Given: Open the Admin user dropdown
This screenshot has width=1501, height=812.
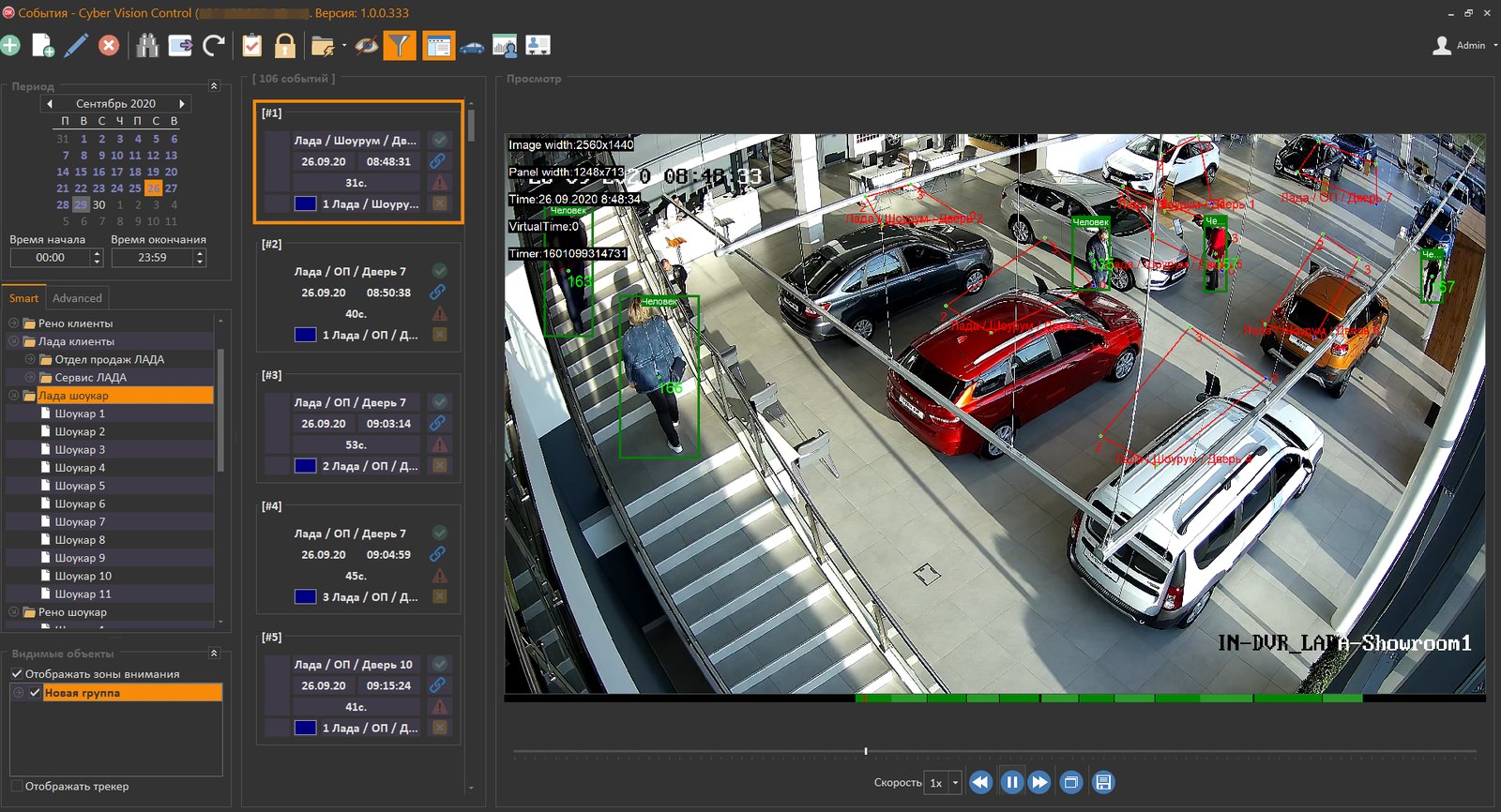Looking at the screenshot, I should click(1465, 45).
